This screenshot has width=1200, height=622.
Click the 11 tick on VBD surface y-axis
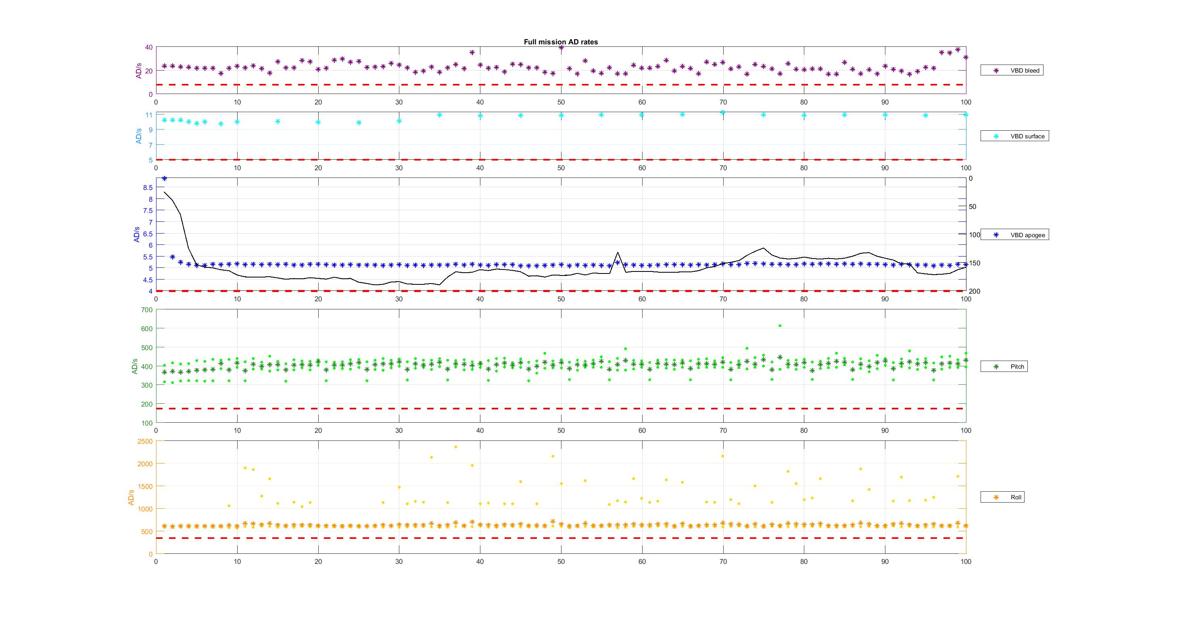pyautogui.click(x=149, y=115)
